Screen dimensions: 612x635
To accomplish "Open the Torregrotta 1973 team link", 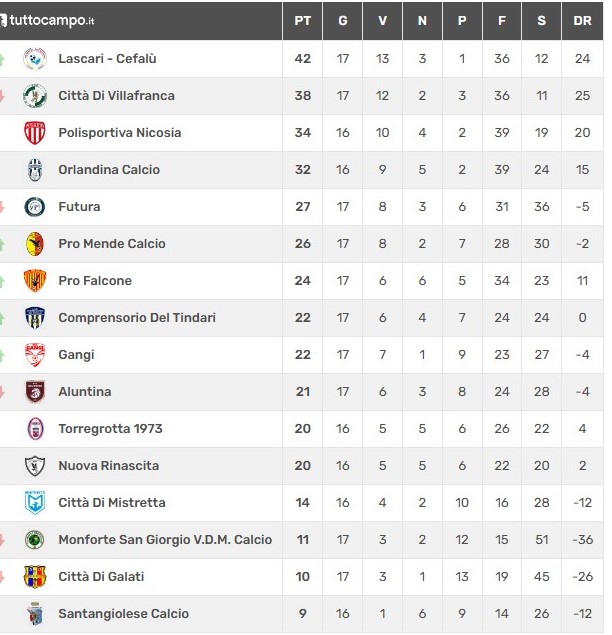I will [x=110, y=429].
